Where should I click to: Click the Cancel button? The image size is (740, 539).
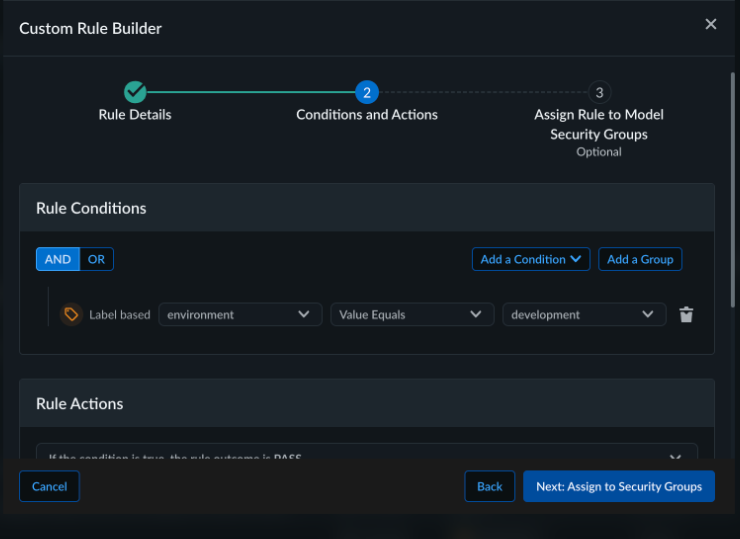pyautogui.click(x=50, y=486)
